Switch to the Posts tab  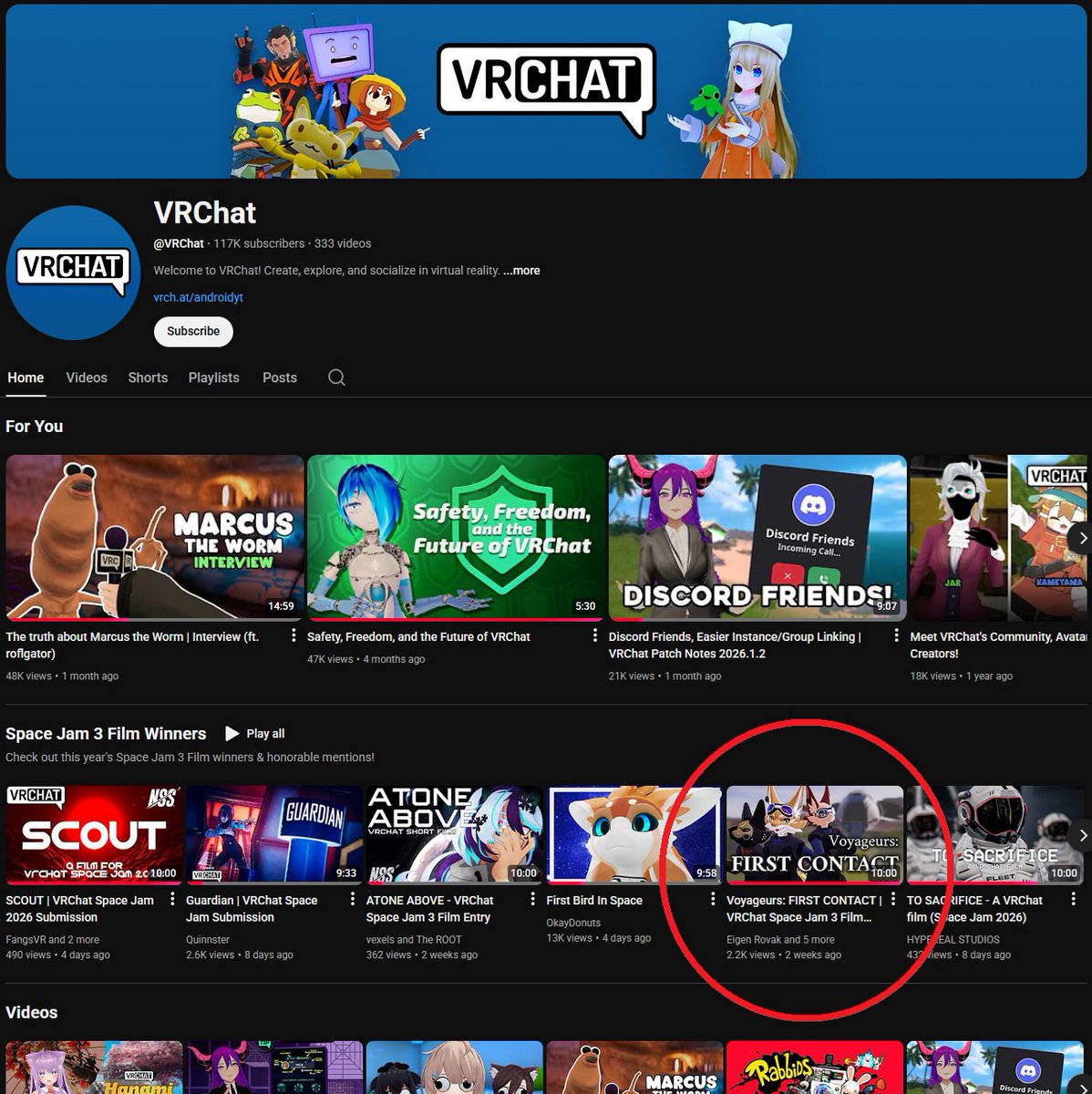point(280,377)
